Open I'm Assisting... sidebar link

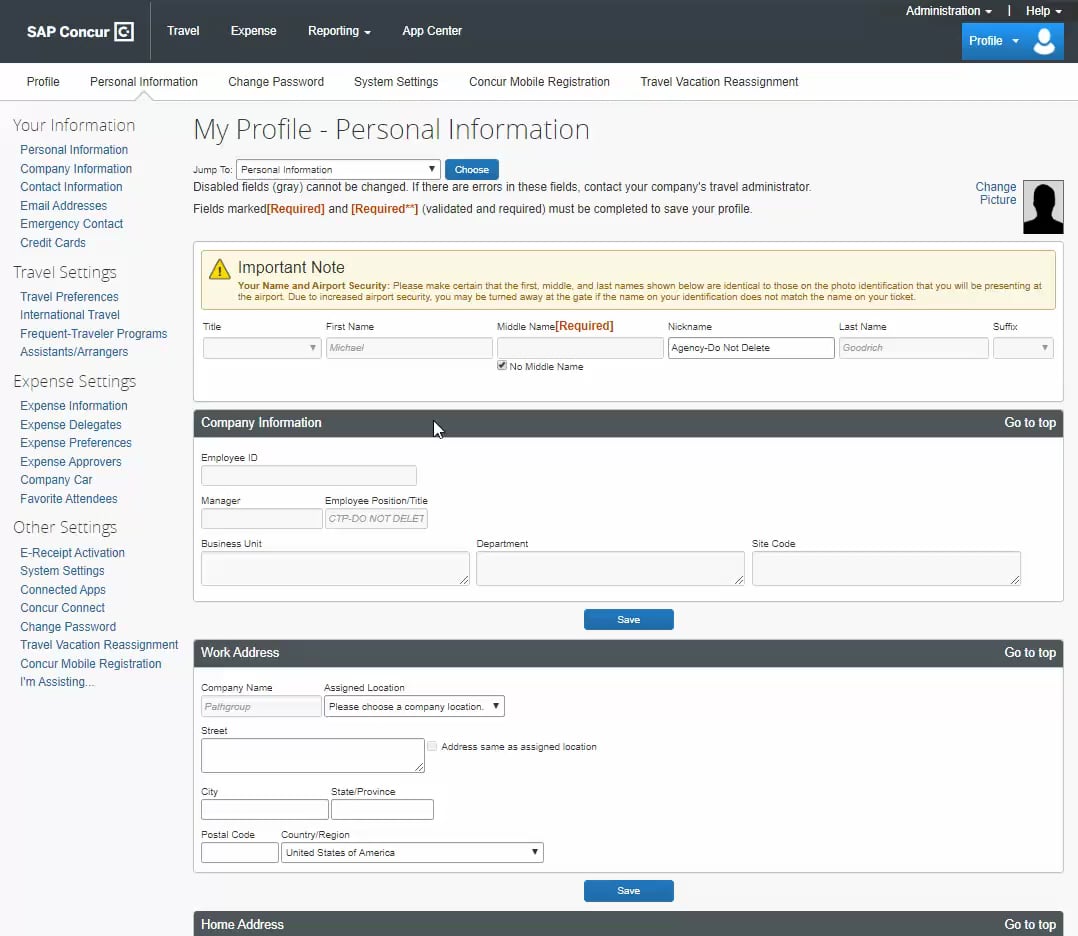(57, 682)
